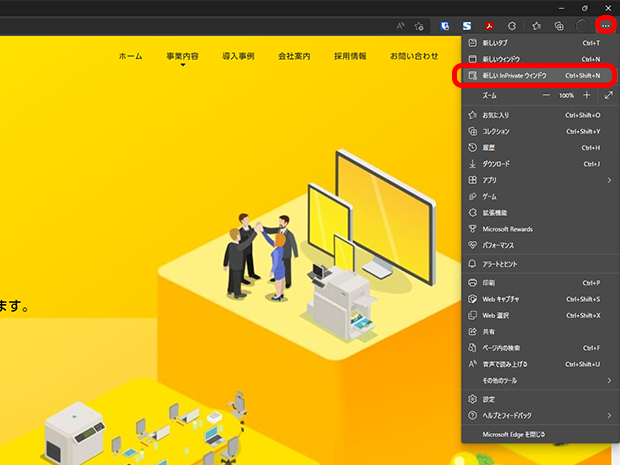Open 新しい InPrivate ウィンドウ
Image resolution: width=620 pixels, height=465 pixels.
(x=541, y=75)
